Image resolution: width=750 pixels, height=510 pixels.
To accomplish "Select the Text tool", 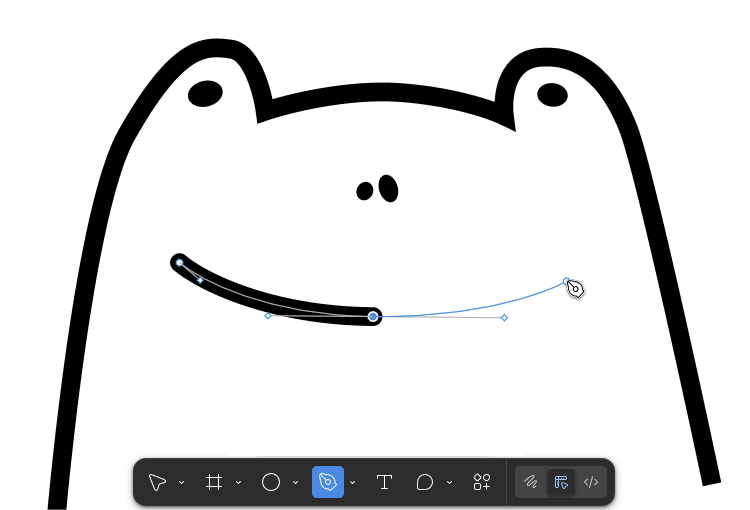I will click(x=384, y=482).
